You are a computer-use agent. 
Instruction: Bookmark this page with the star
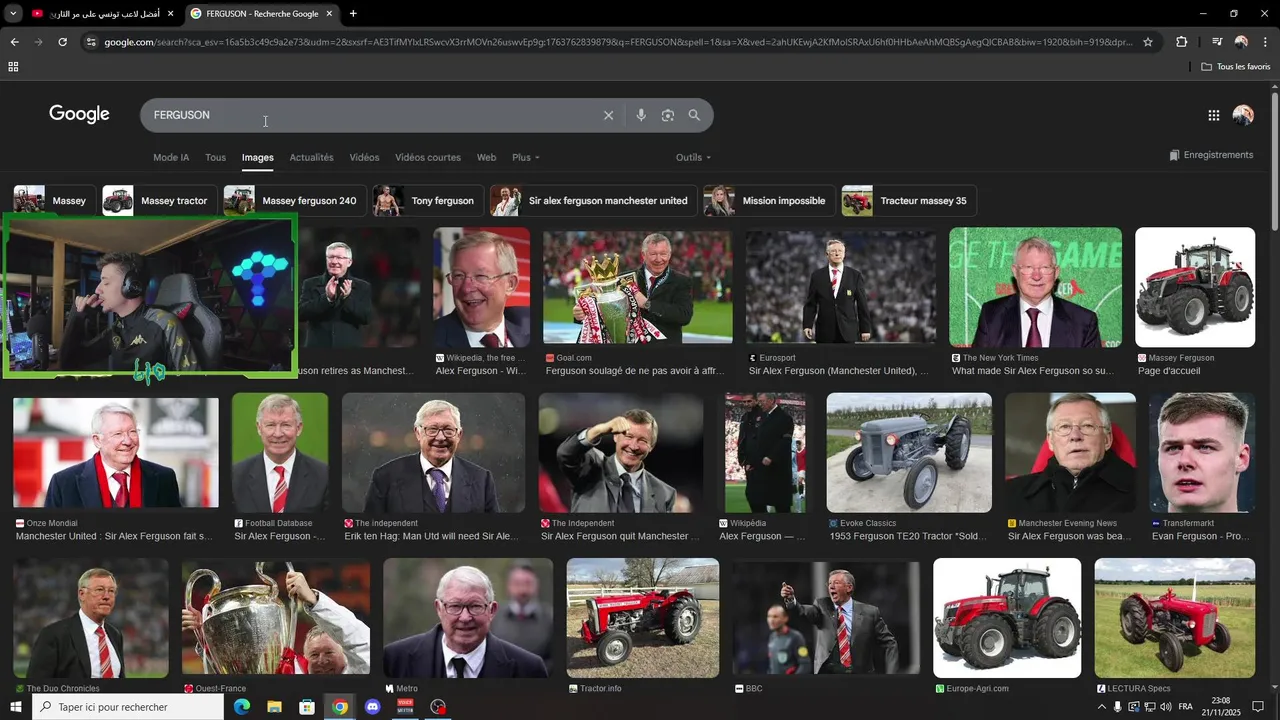[x=1147, y=42]
